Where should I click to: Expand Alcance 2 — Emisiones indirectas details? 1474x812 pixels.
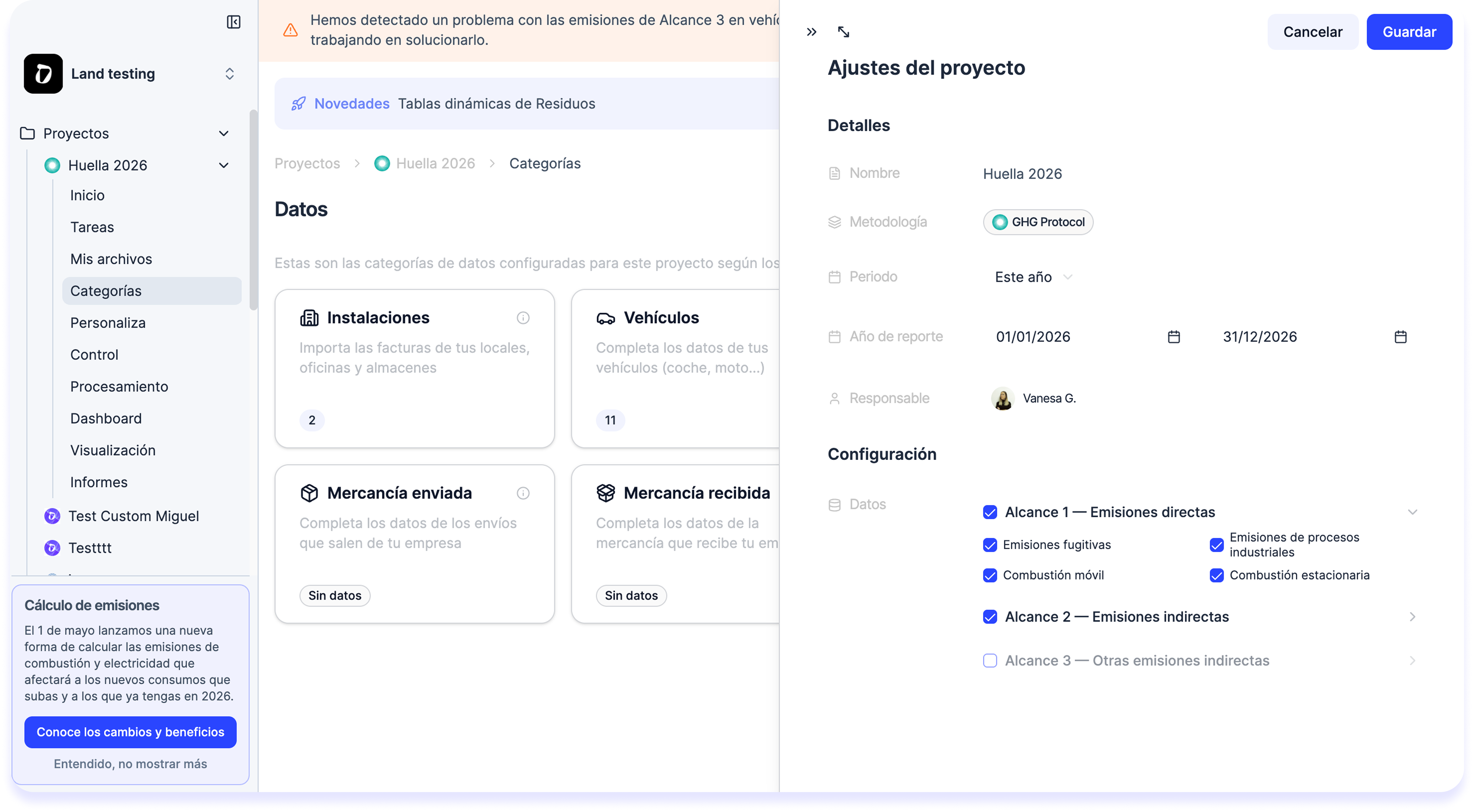pos(1412,617)
